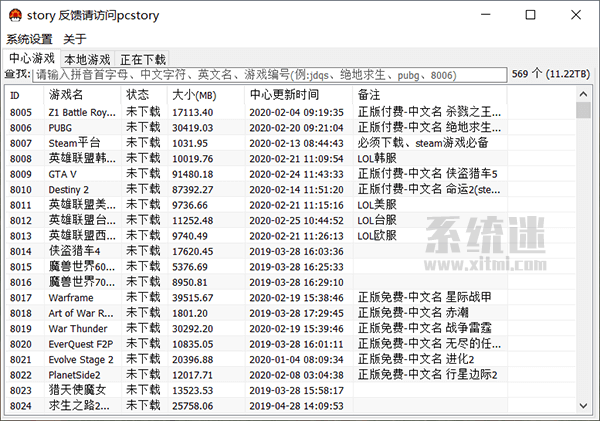Select ID 8008 row
This screenshot has width=600, height=421.
coord(291,158)
